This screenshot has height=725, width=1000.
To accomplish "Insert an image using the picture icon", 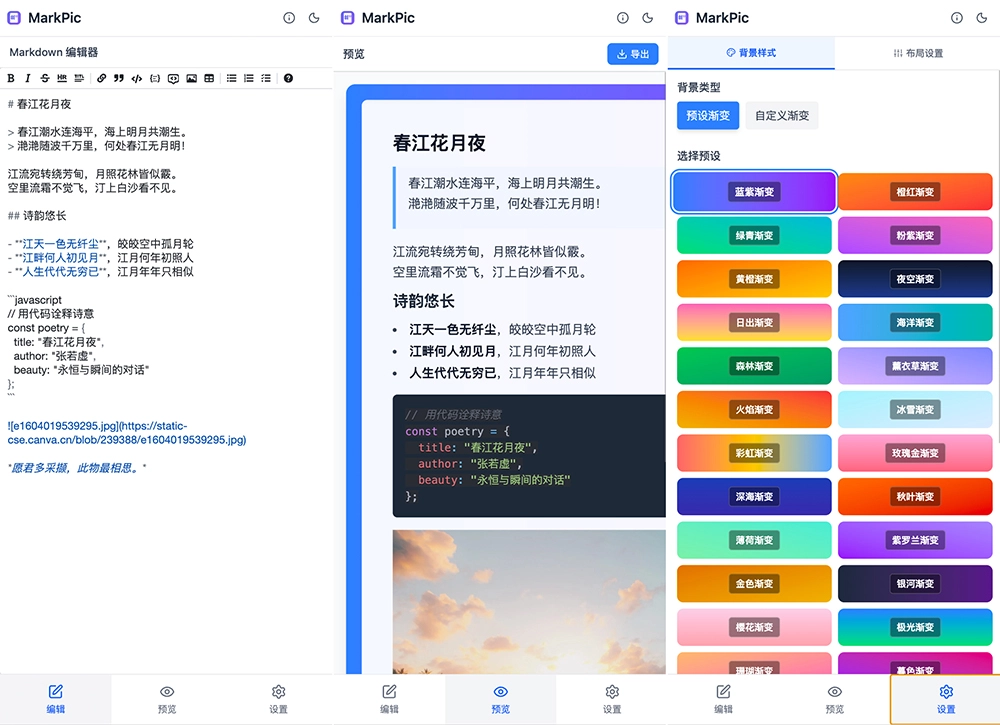I will pos(191,78).
